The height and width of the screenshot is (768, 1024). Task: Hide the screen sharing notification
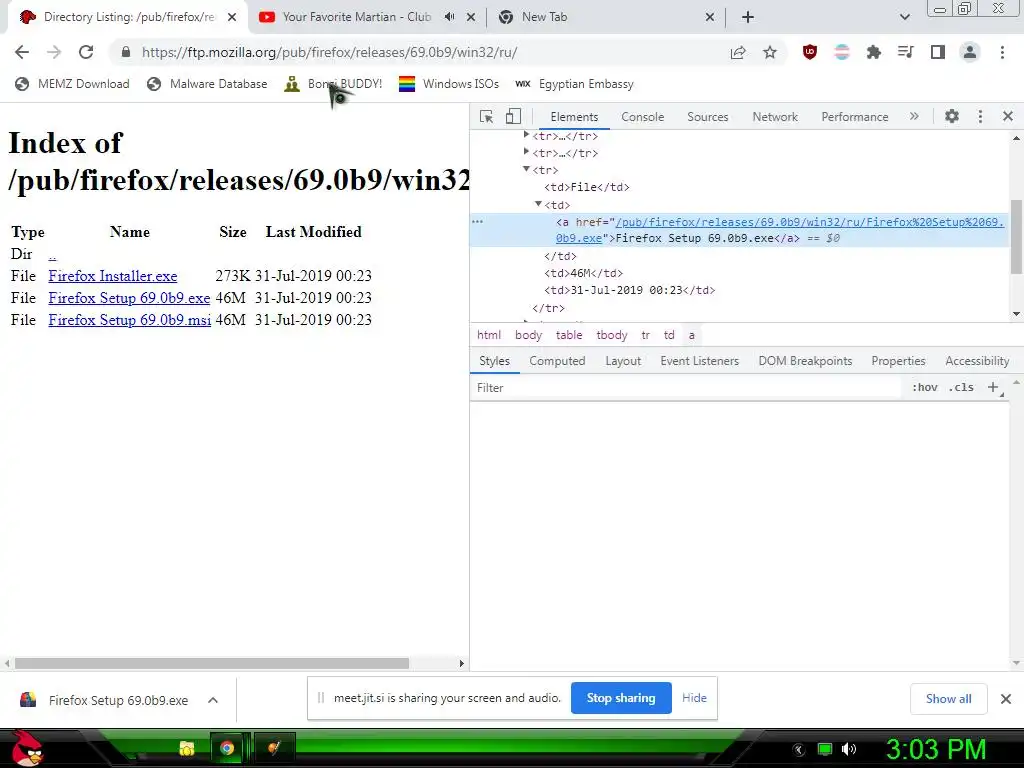click(x=694, y=698)
